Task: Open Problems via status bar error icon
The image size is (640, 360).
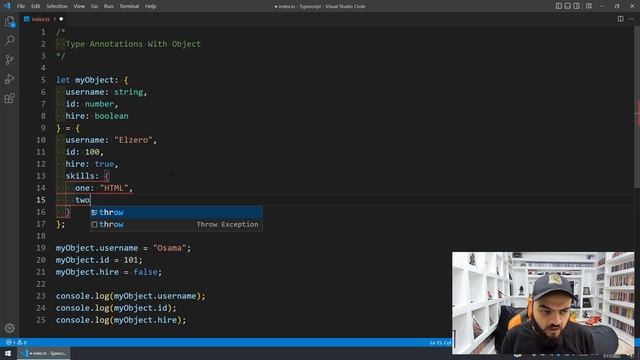Action: (x=10, y=342)
